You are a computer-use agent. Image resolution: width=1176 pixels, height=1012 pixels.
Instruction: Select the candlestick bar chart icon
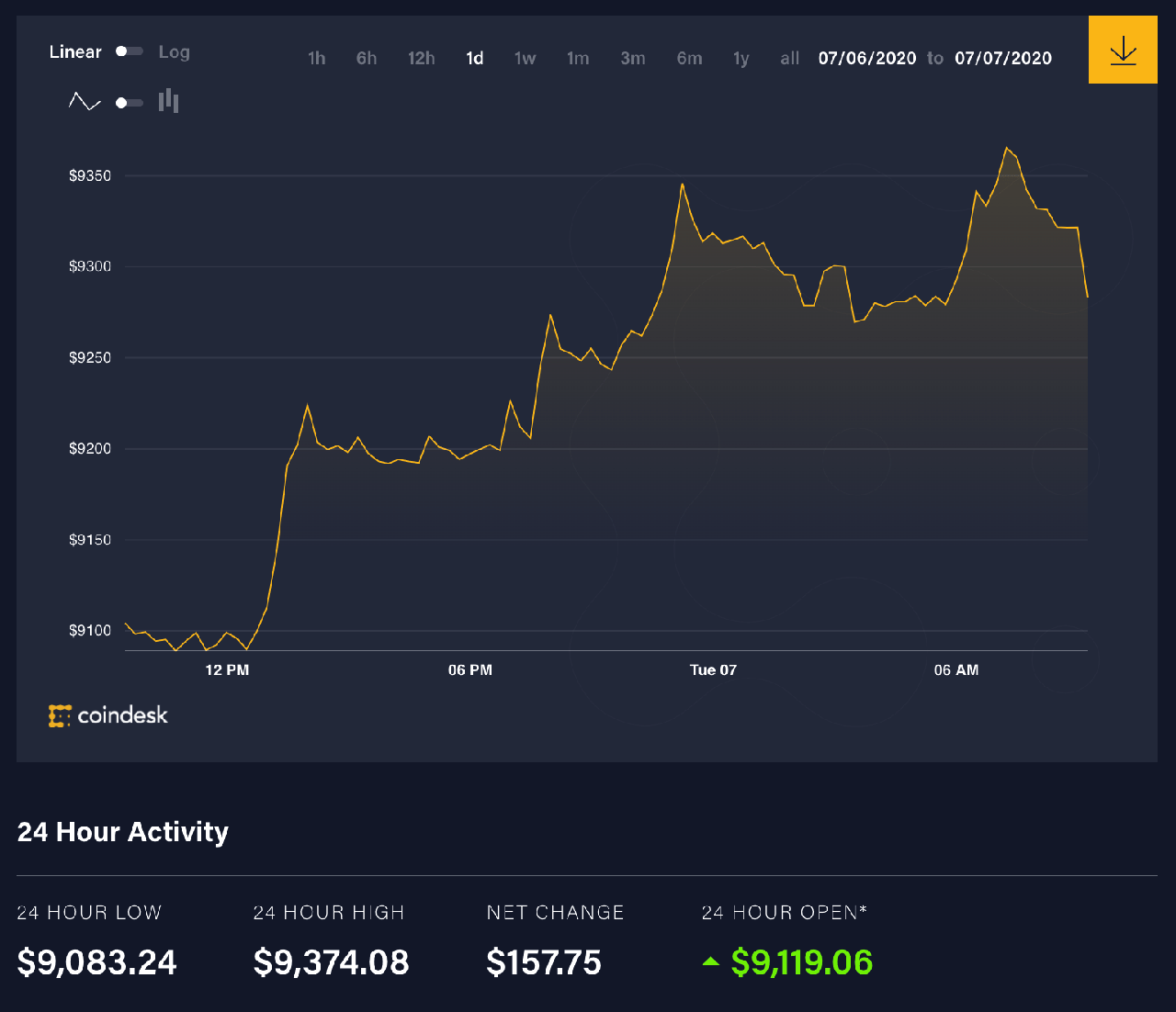(168, 101)
